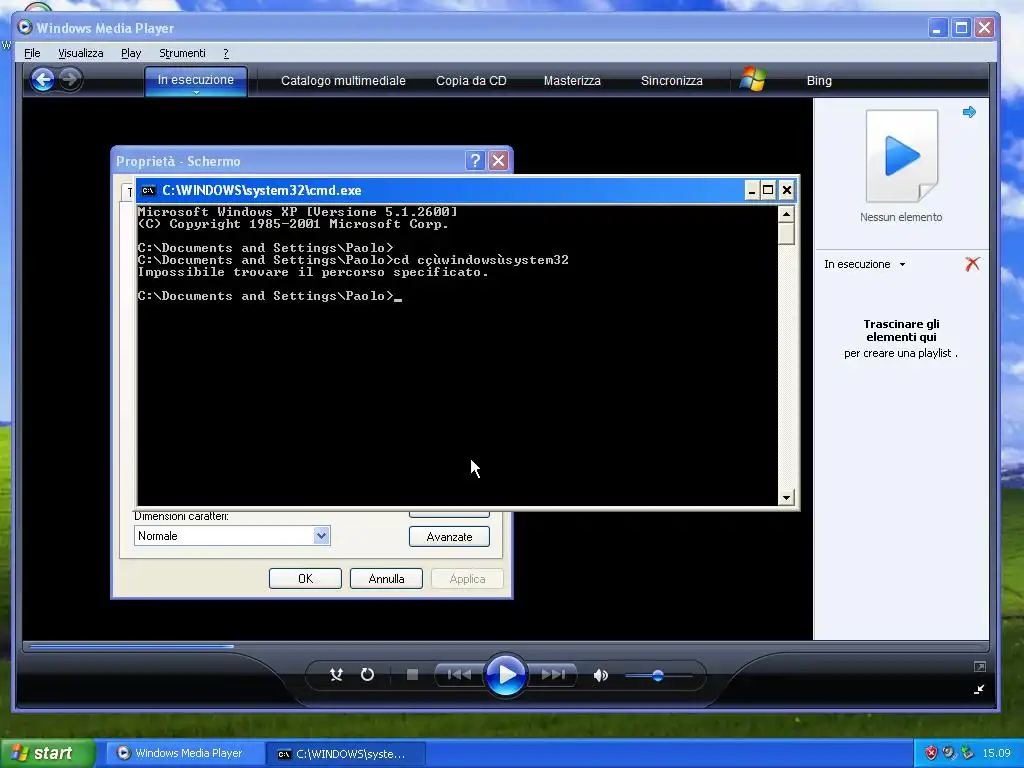1024x768 pixels.
Task: Switch to full screen view icon
Action: [x=980, y=667]
